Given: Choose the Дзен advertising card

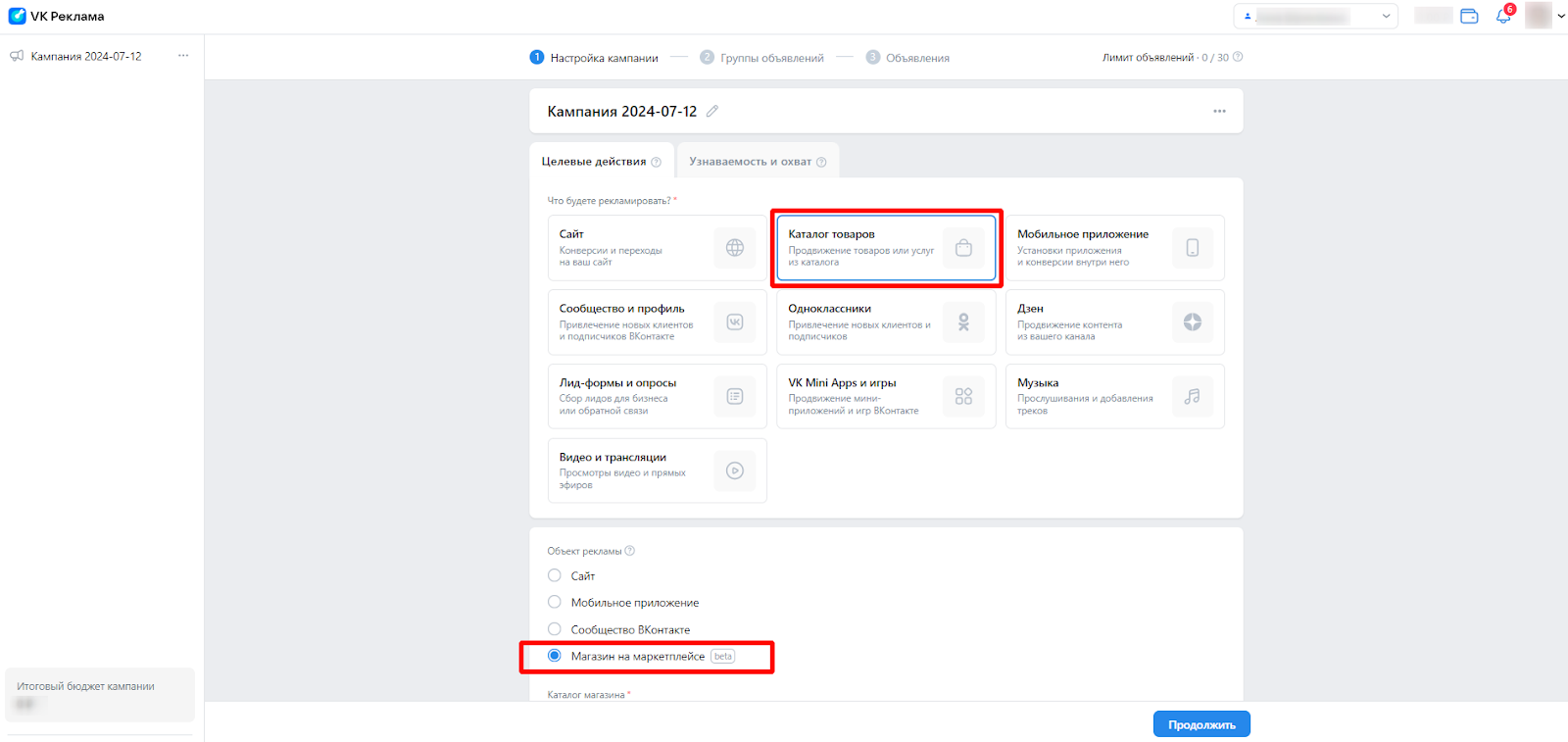Looking at the screenshot, I should [1114, 322].
